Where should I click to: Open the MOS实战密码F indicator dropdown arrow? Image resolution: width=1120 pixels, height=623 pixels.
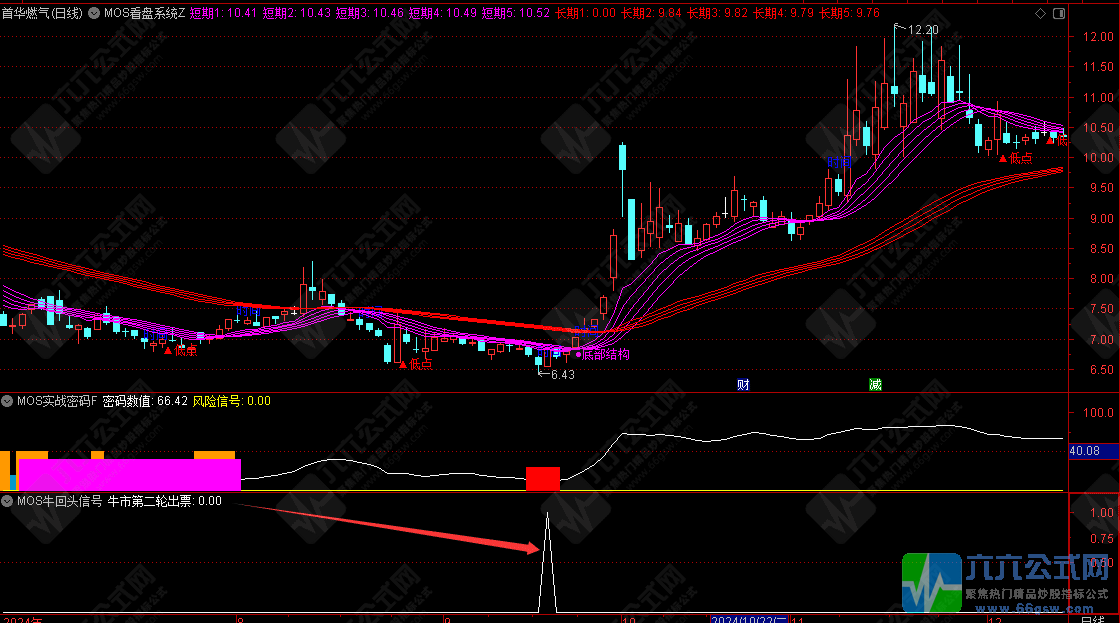[x=8, y=401]
